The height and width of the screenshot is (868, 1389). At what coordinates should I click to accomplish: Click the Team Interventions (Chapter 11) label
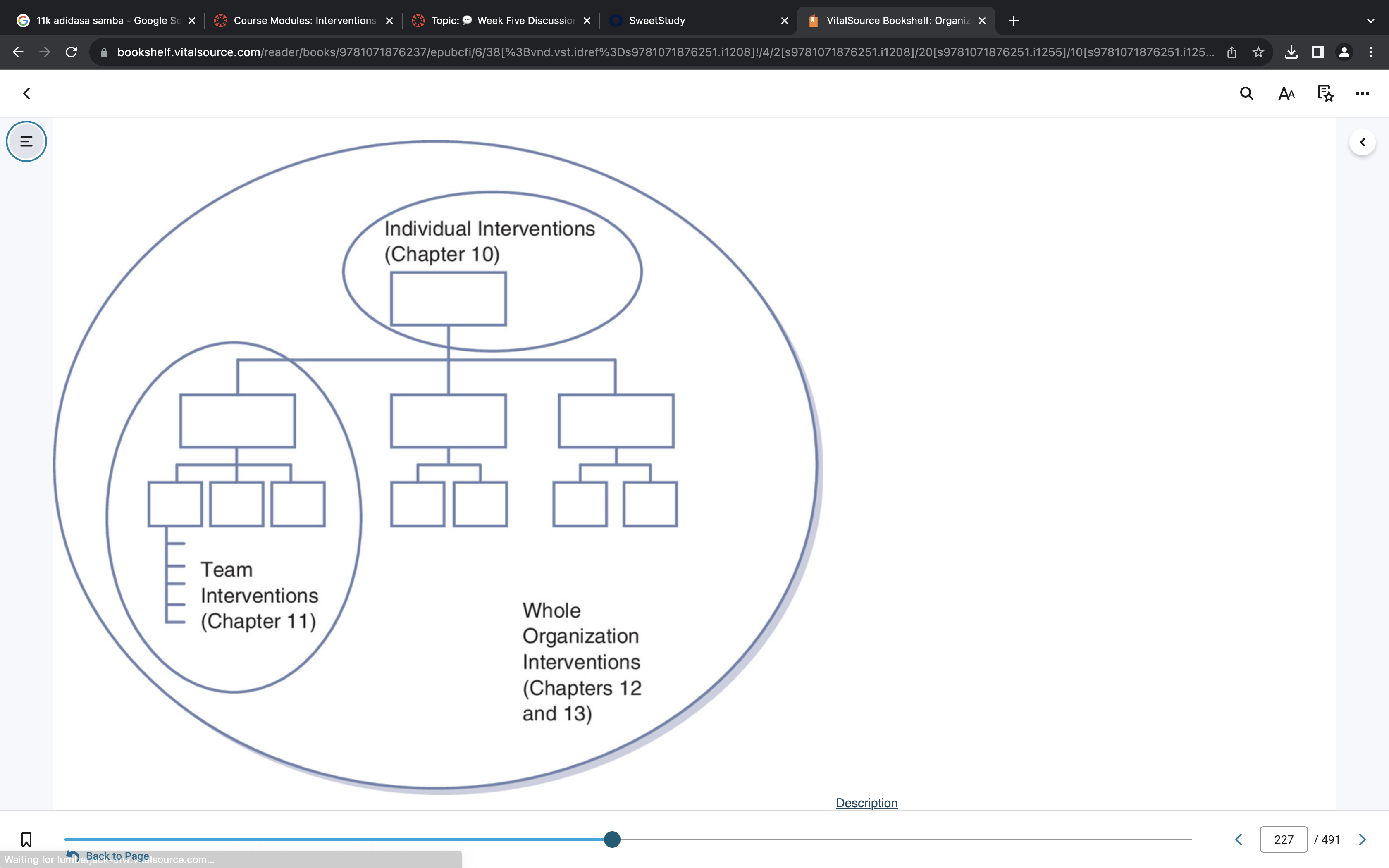coord(259,595)
